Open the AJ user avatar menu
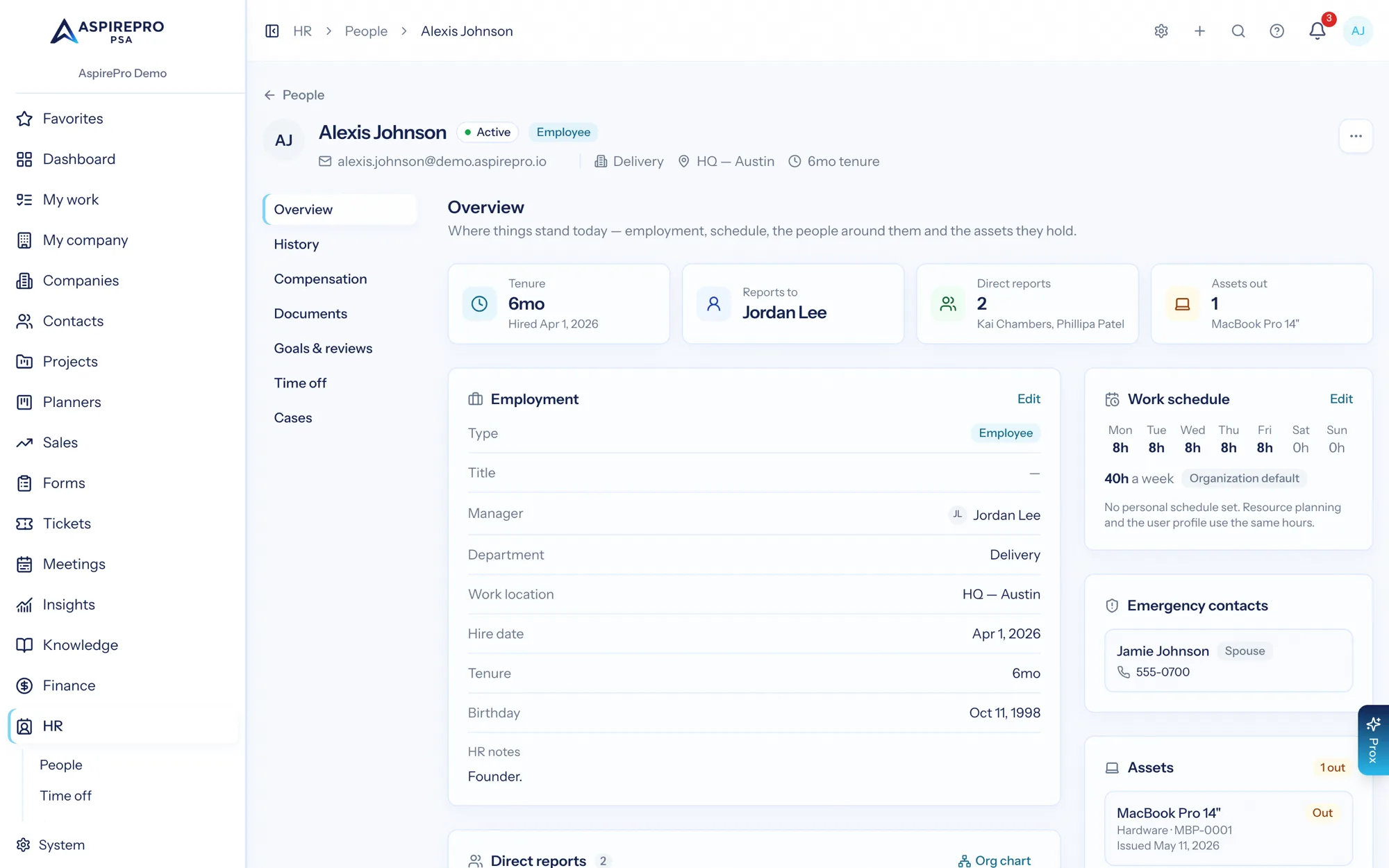The width and height of the screenshot is (1389, 868). coord(1358,31)
